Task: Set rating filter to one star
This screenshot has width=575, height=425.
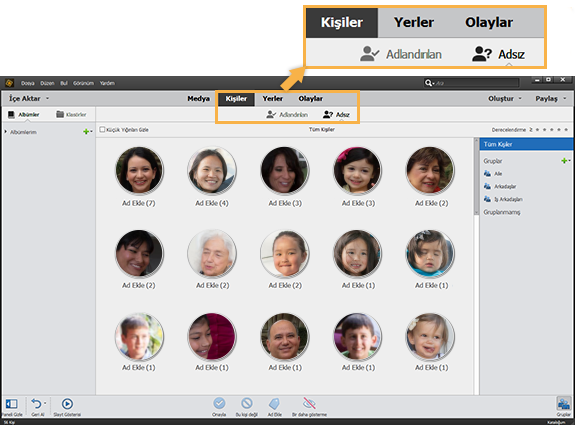Action: [537, 129]
